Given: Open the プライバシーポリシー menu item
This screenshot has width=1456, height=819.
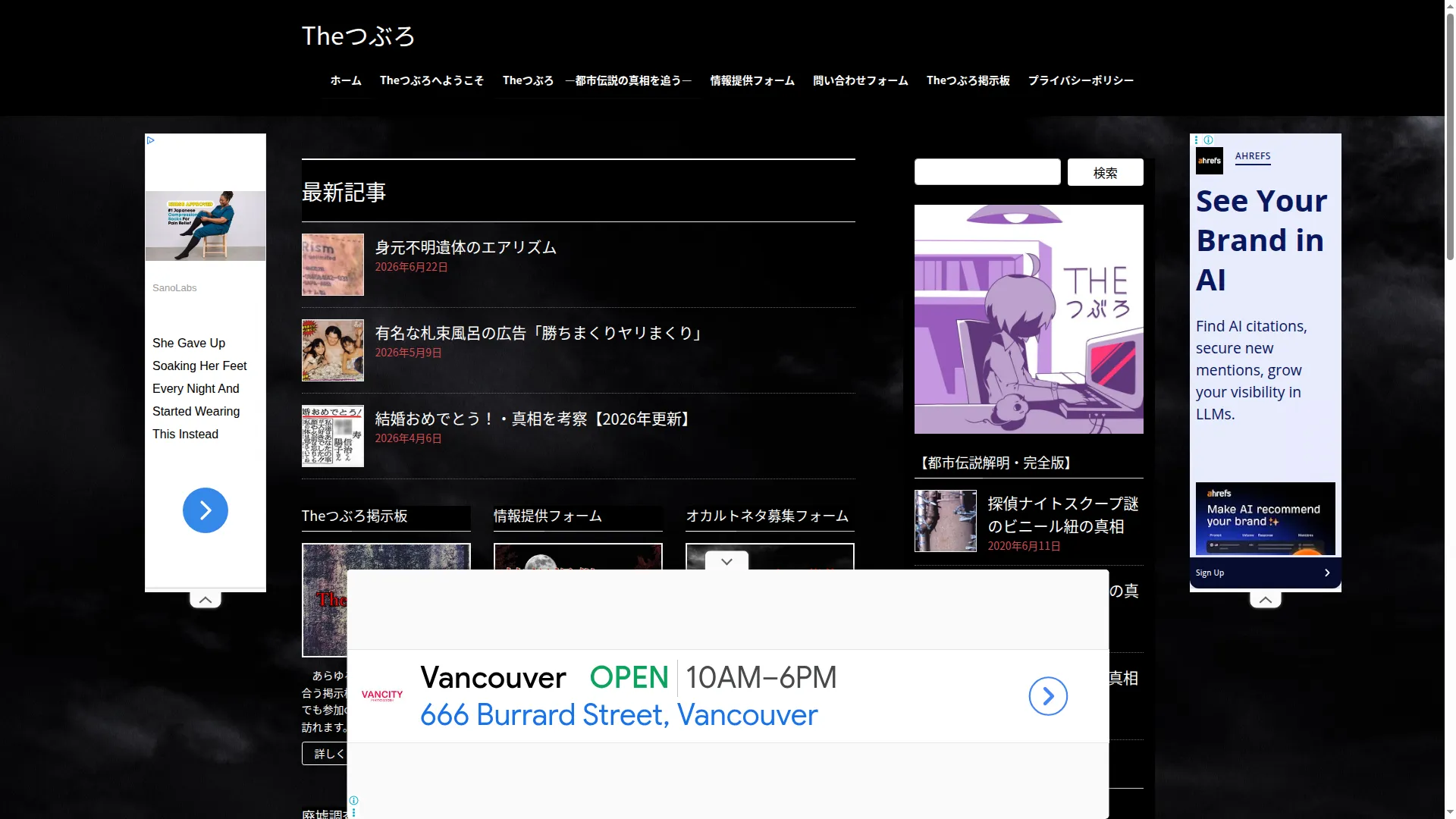Looking at the screenshot, I should [1081, 80].
